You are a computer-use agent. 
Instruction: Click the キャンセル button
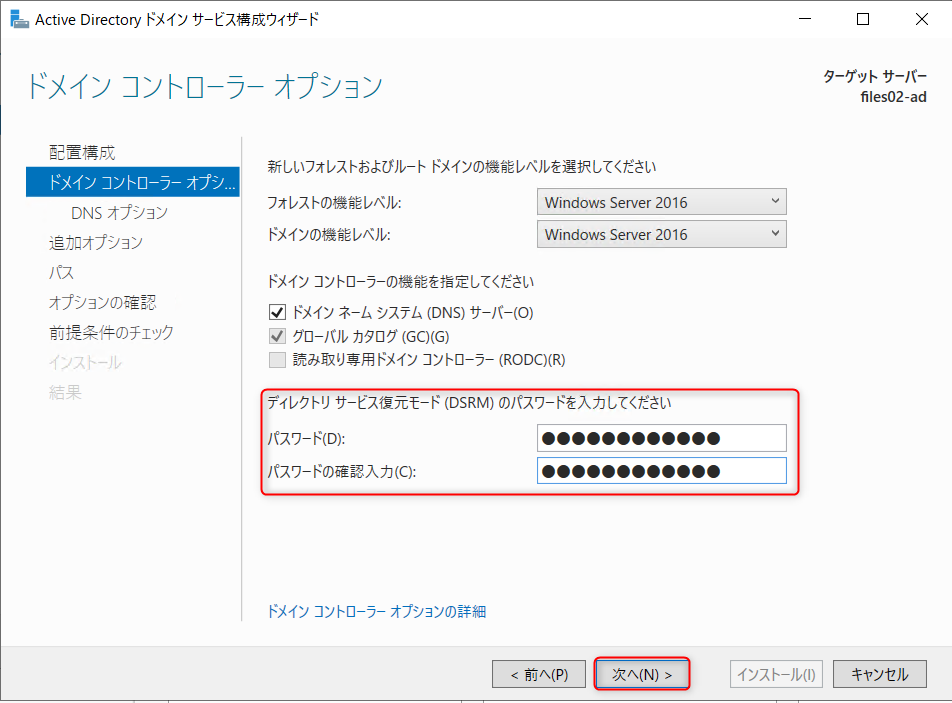(x=879, y=674)
